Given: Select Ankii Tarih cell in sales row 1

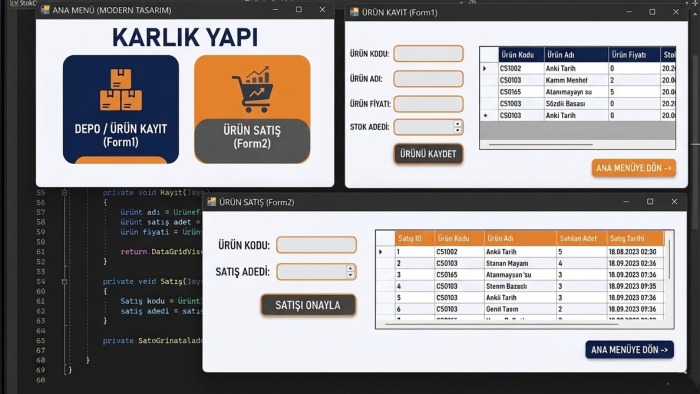Looking at the screenshot, I should point(521,252).
